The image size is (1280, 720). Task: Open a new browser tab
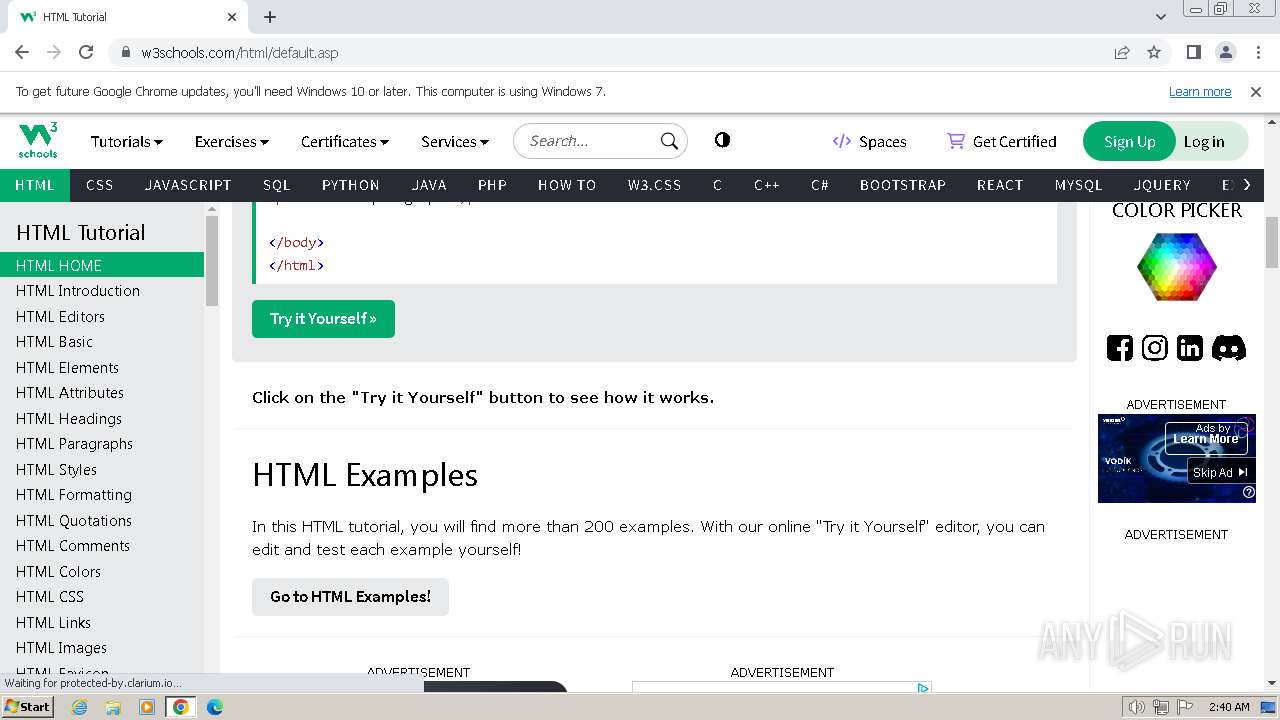click(x=270, y=17)
